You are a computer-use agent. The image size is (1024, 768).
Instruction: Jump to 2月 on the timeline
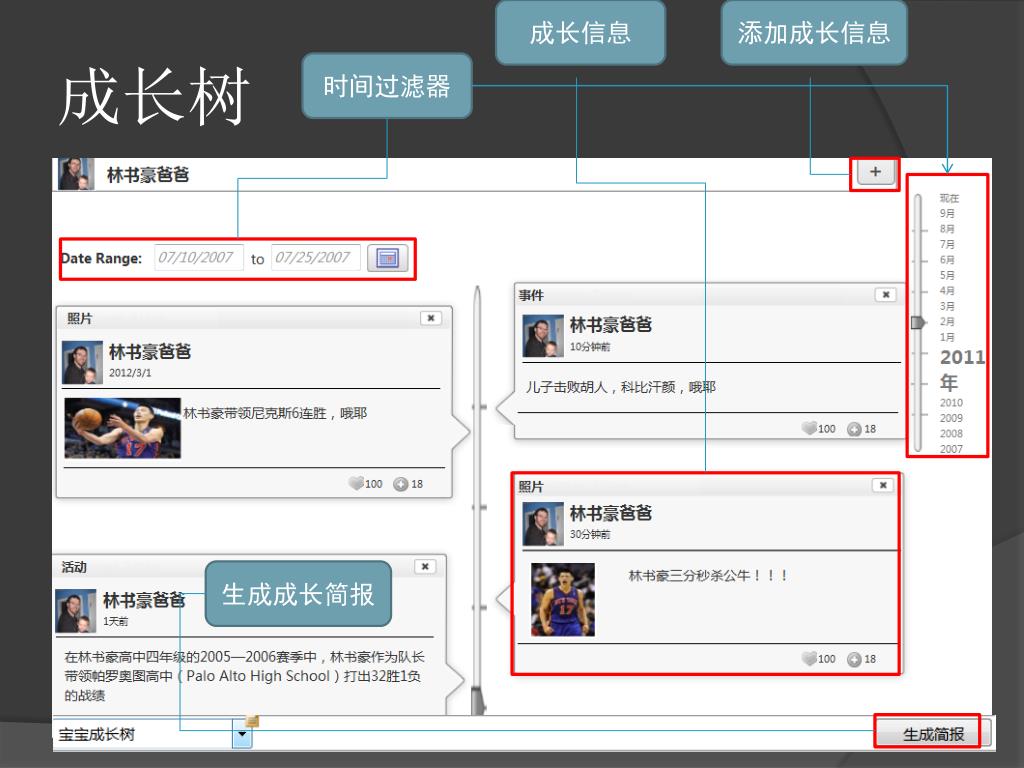947,321
